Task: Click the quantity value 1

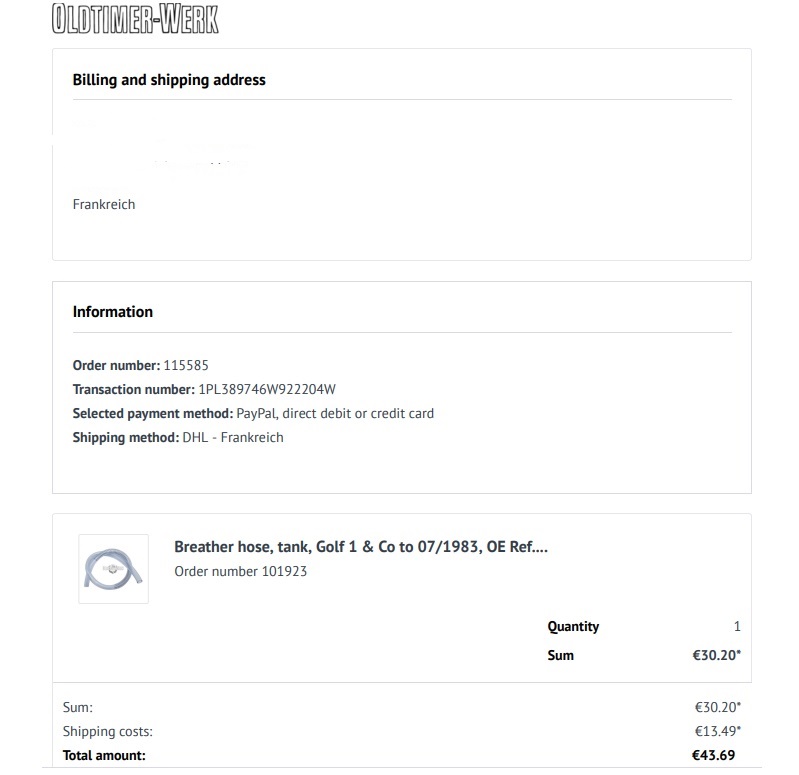Action: click(737, 627)
